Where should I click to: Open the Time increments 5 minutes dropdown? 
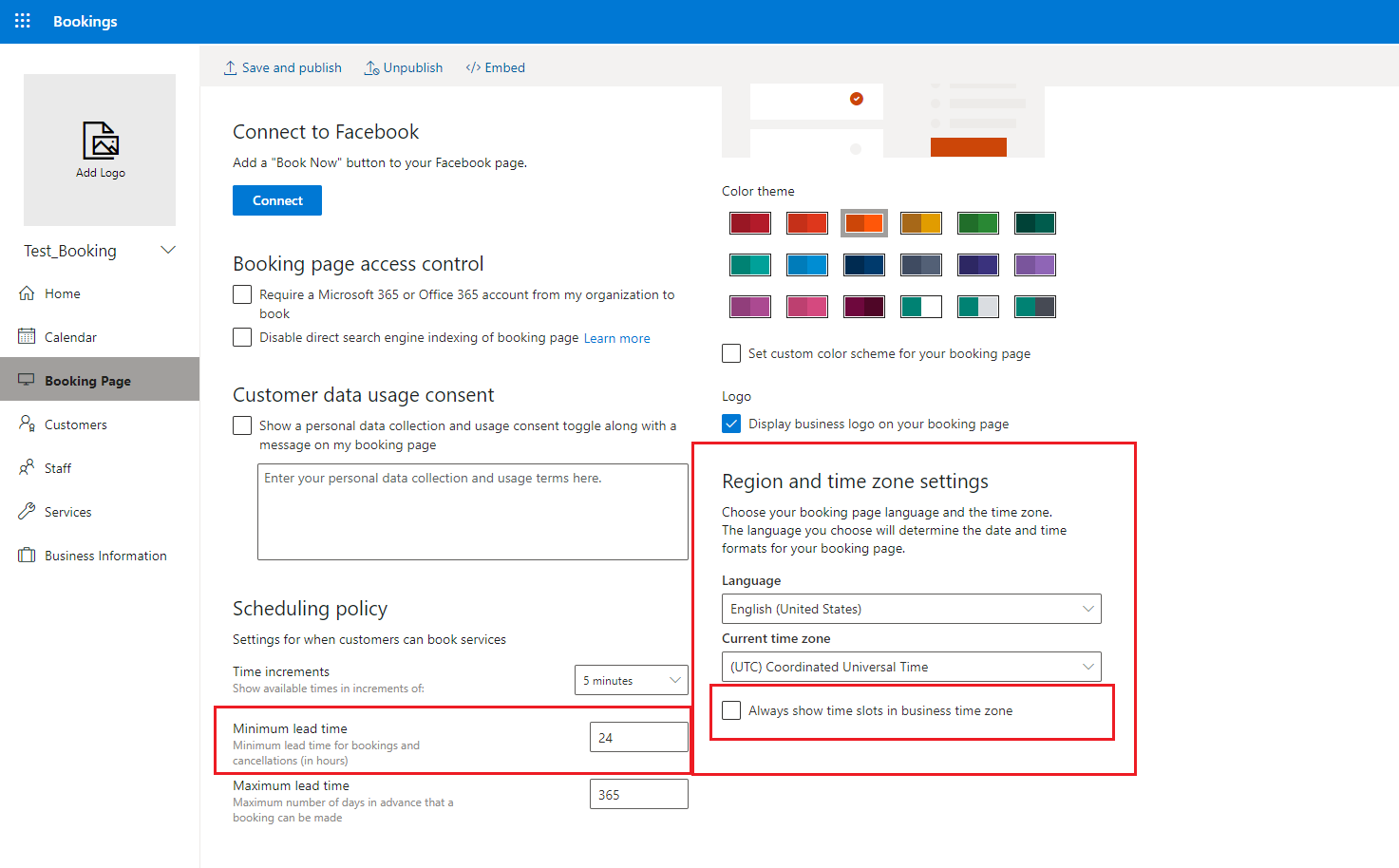pos(632,680)
